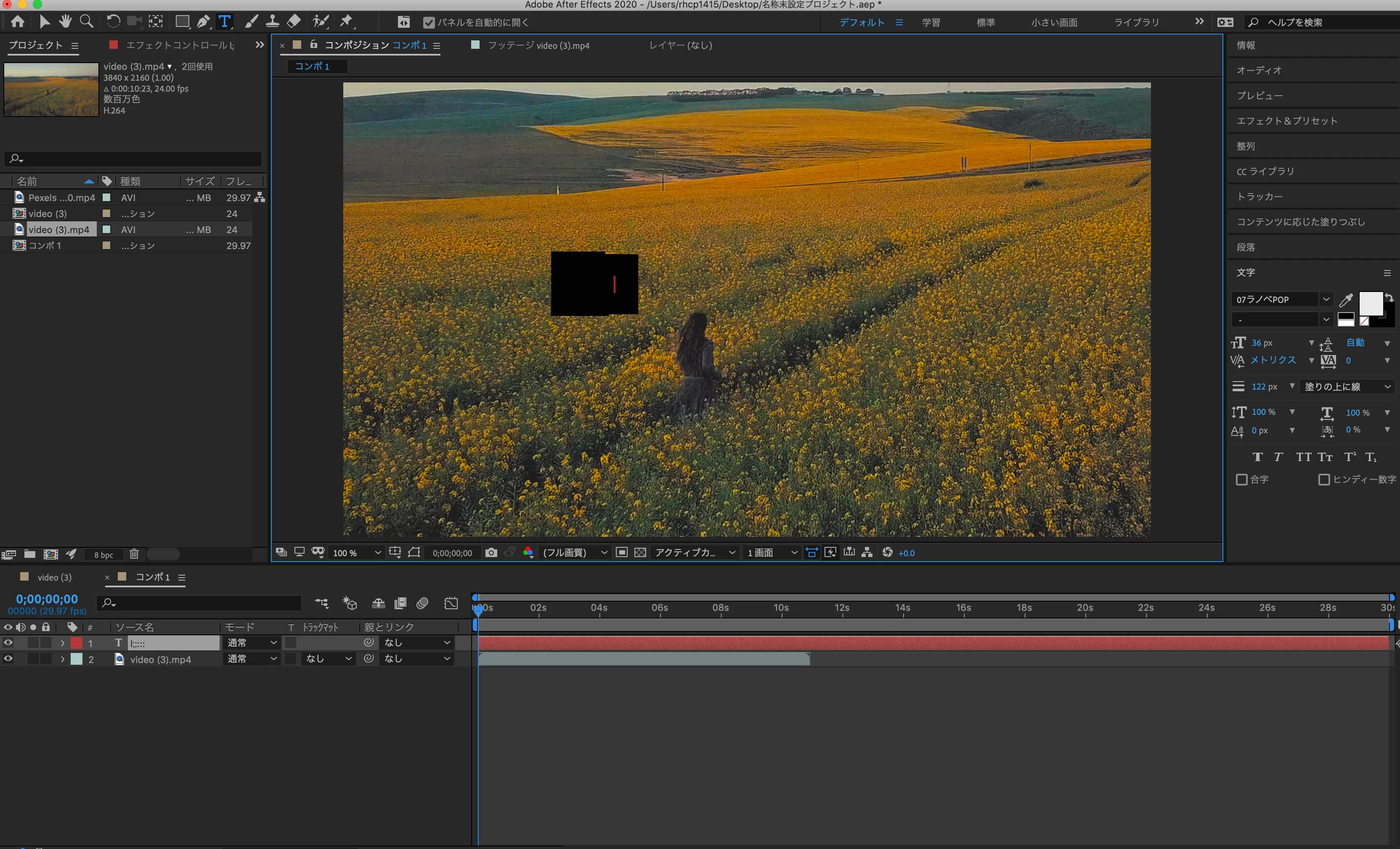The image size is (1400, 849).
Task: Click the snapshot camera icon
Action: pyautogui.click(x=491, y=552)
